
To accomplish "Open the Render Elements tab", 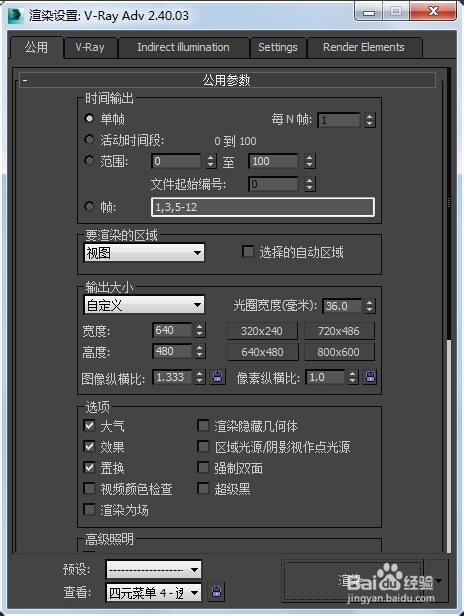I will tap(364, 48).
